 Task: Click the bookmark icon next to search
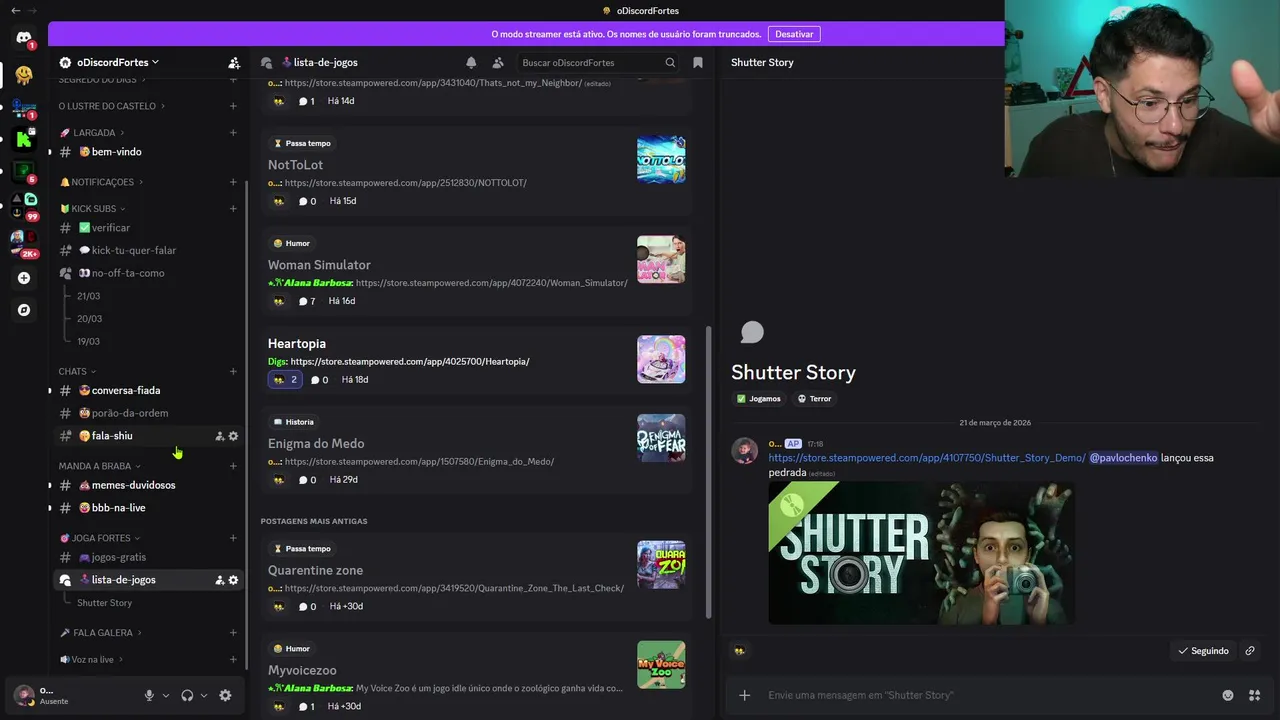698,62
